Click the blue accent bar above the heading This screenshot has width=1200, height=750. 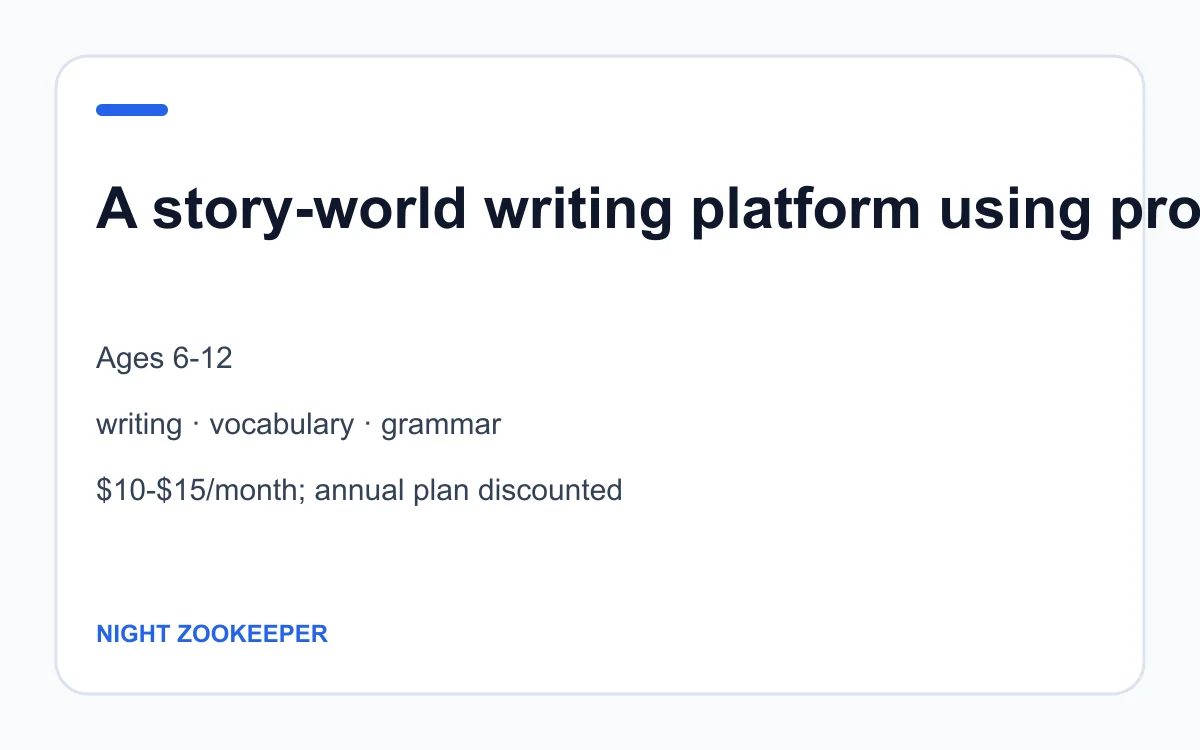[x=132, y=110]
